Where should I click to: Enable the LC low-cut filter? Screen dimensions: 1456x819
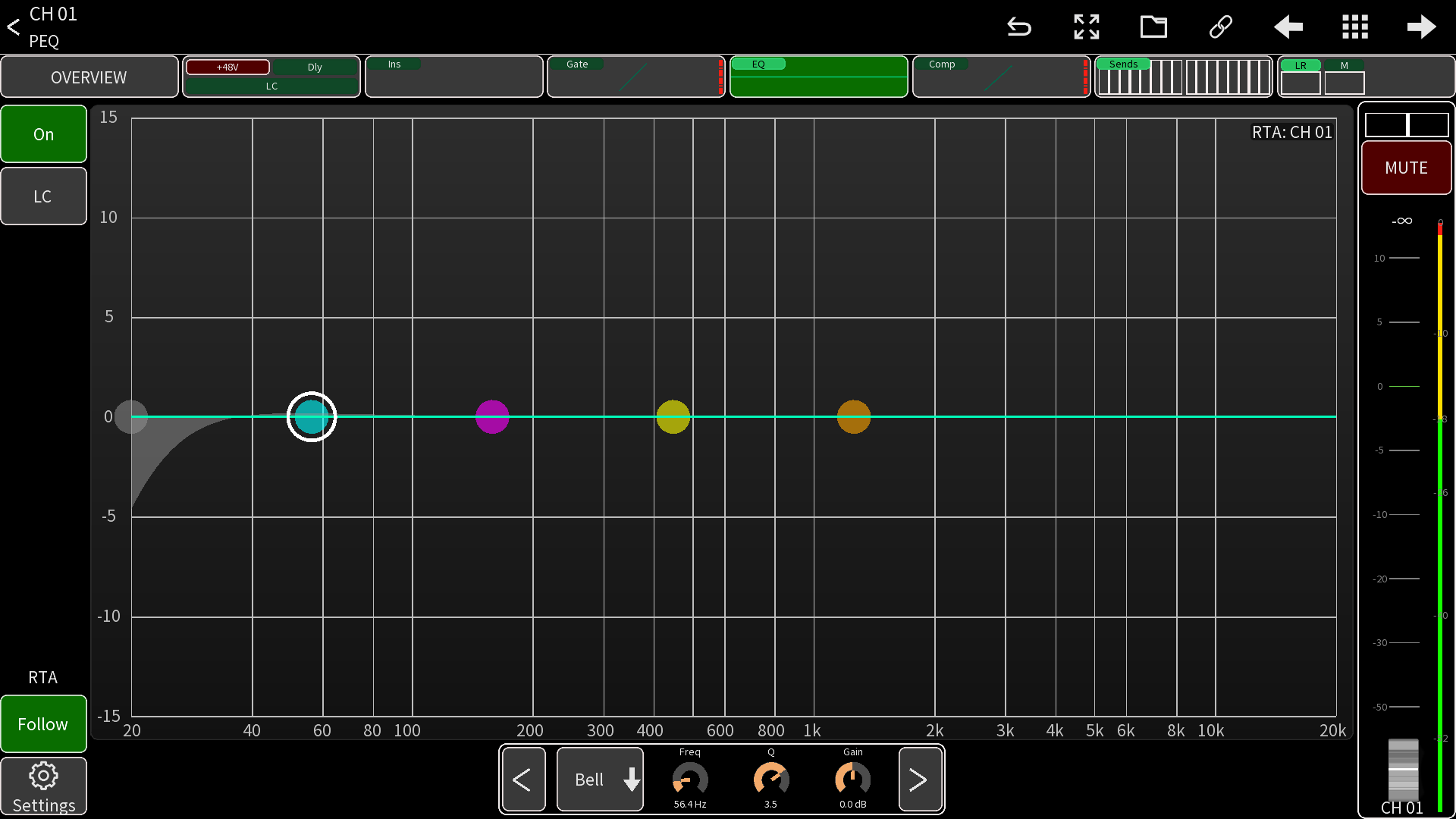tap(43, 196)
